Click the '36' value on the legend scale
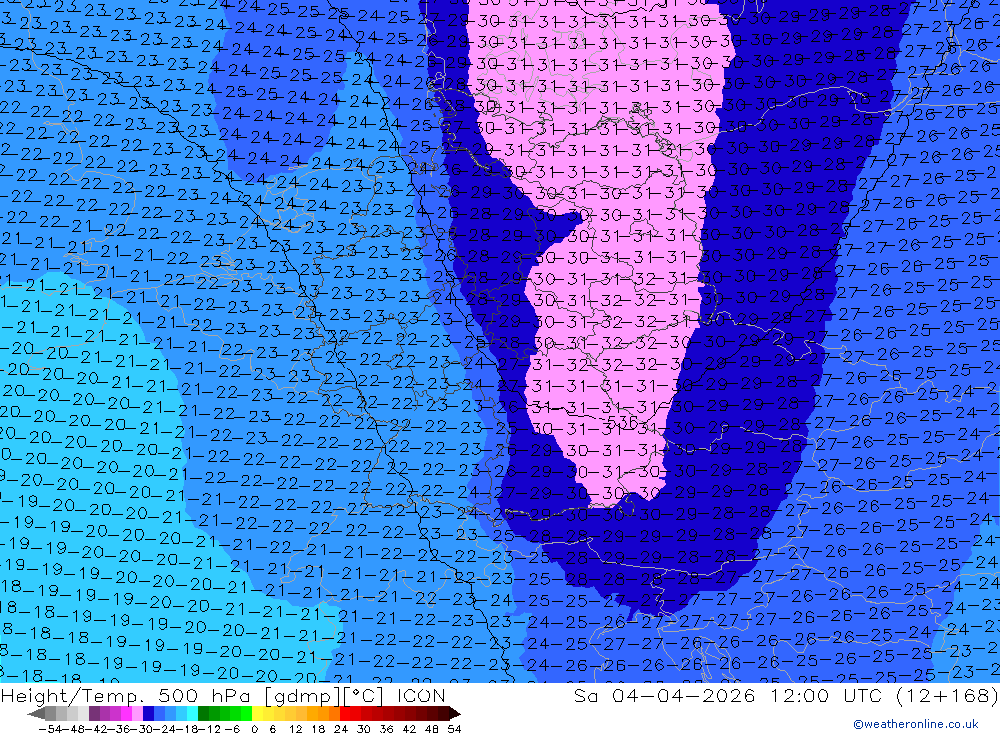 tap(386, 729)
